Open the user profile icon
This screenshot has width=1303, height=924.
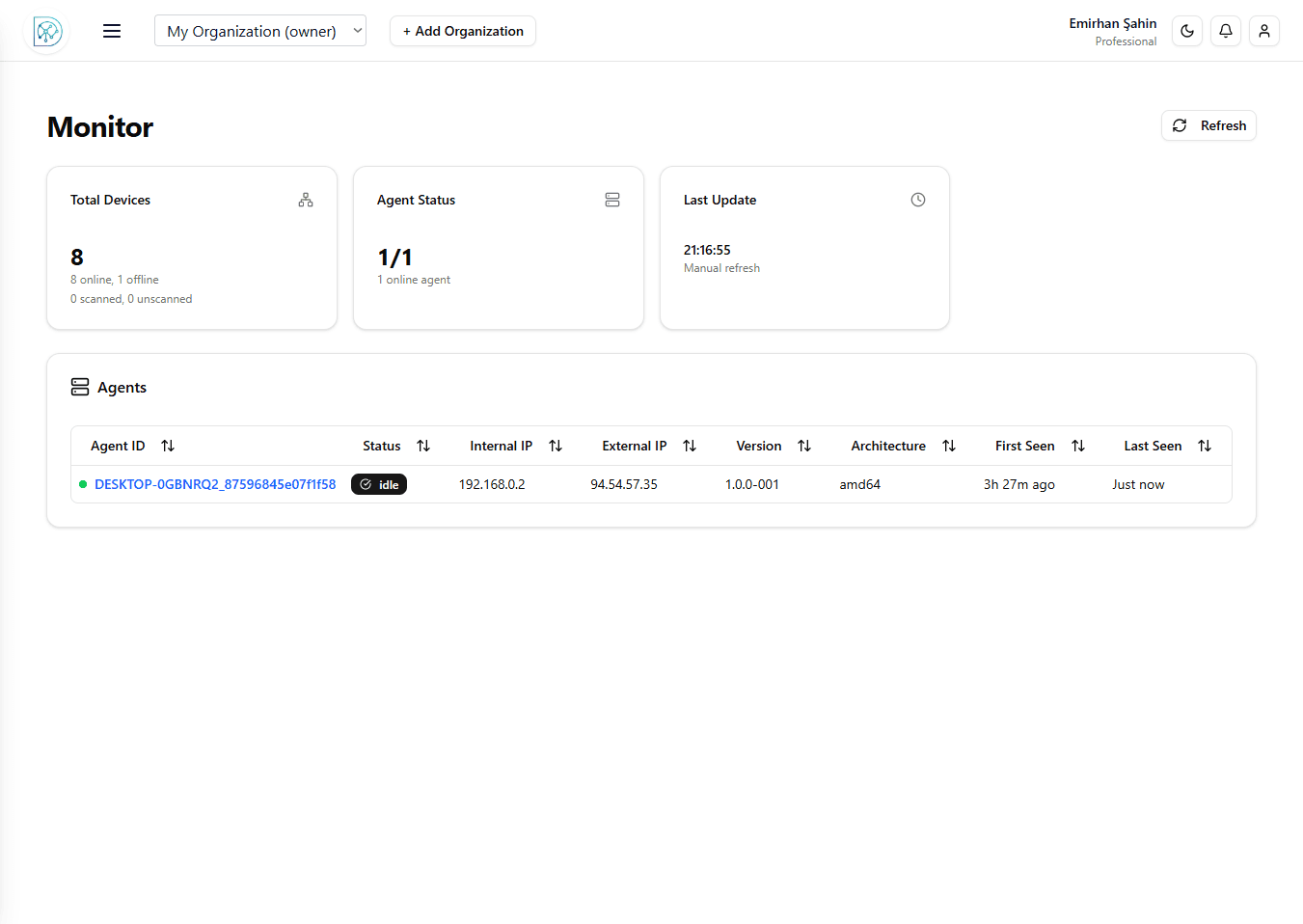[1264, 31]
